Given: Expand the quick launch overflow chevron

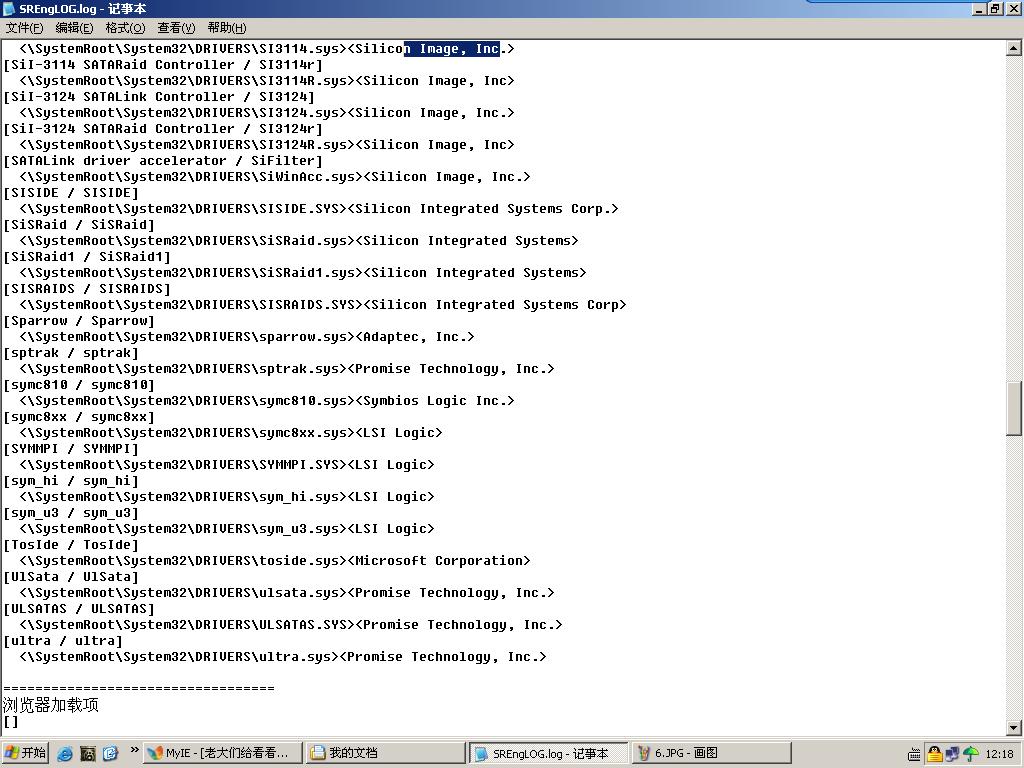Looking at the screenshot, I should 134,750.
